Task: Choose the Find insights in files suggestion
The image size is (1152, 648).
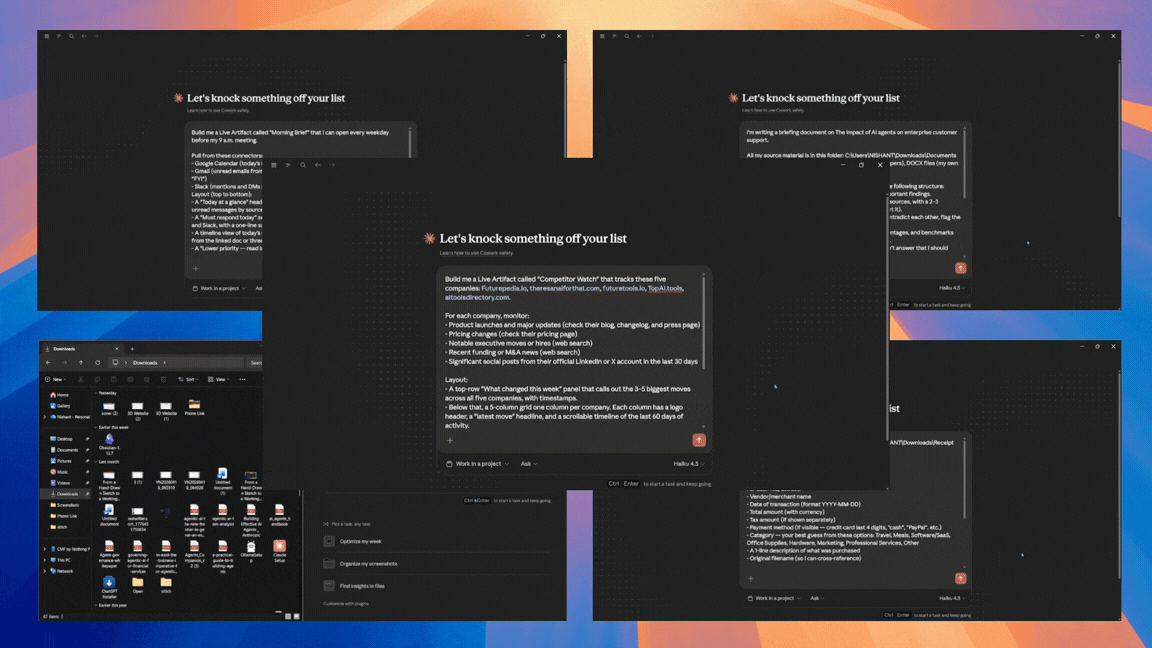Action: [x=436, y=586]
